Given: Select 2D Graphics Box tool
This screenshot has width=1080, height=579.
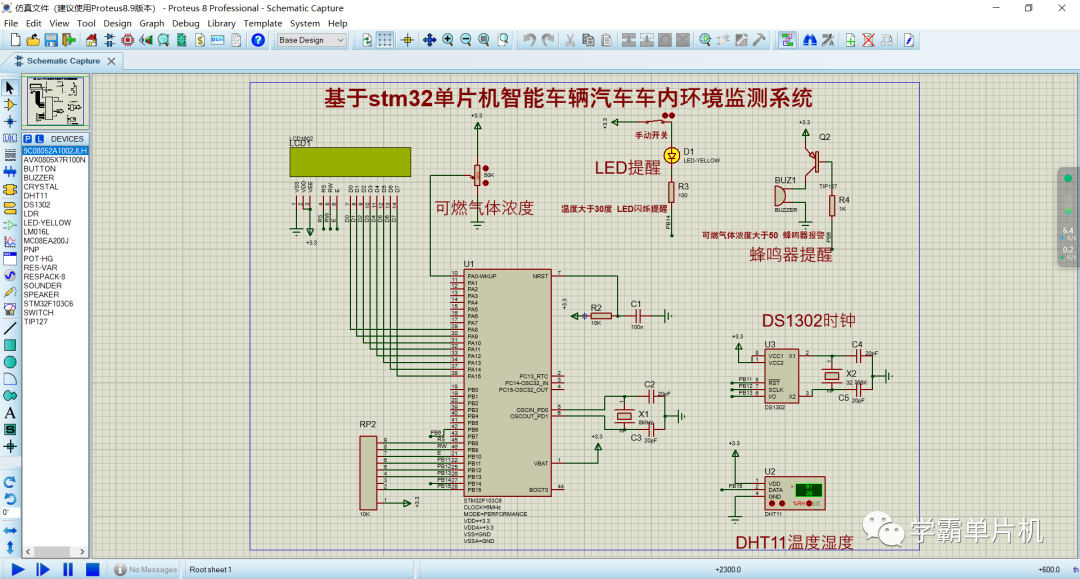Looking at the screenshot, I should click(10, 345).
